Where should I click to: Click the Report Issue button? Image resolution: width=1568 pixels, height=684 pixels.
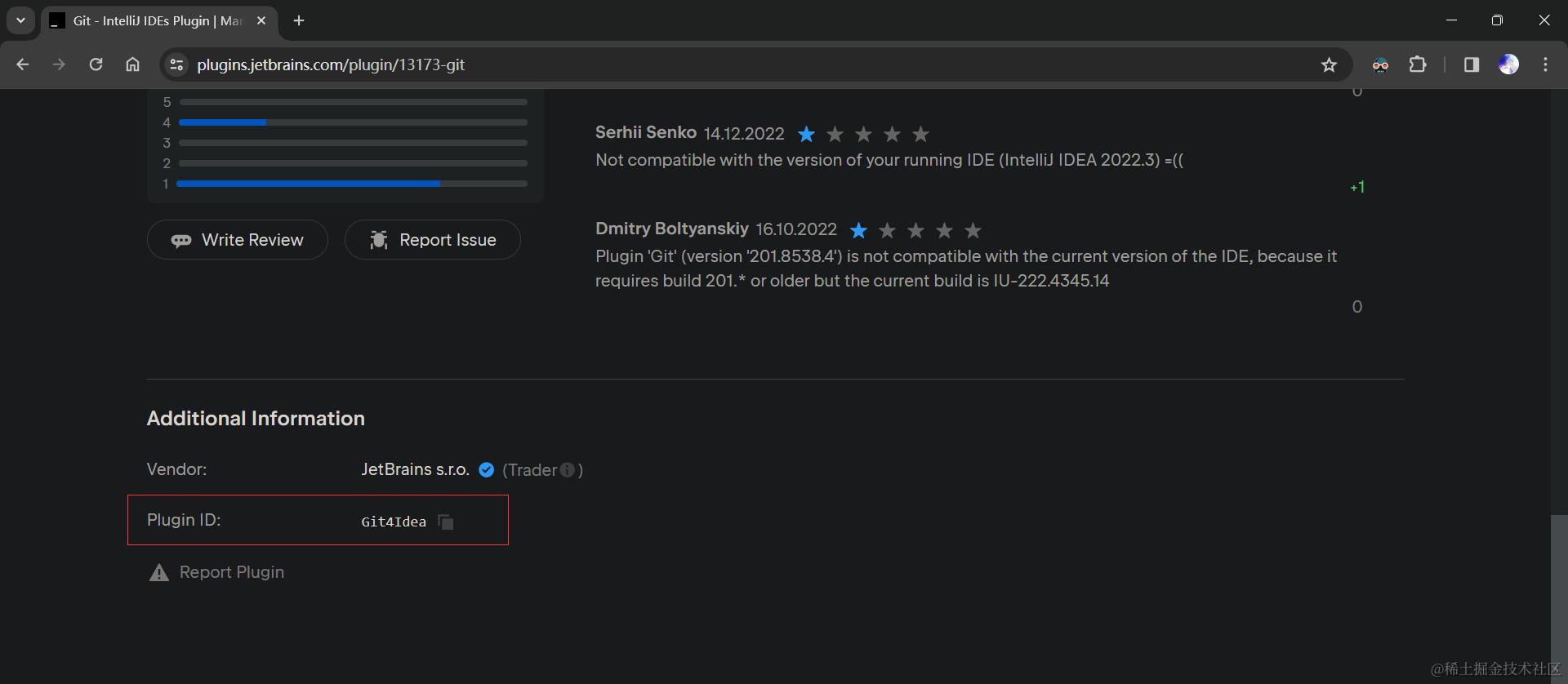433,240
